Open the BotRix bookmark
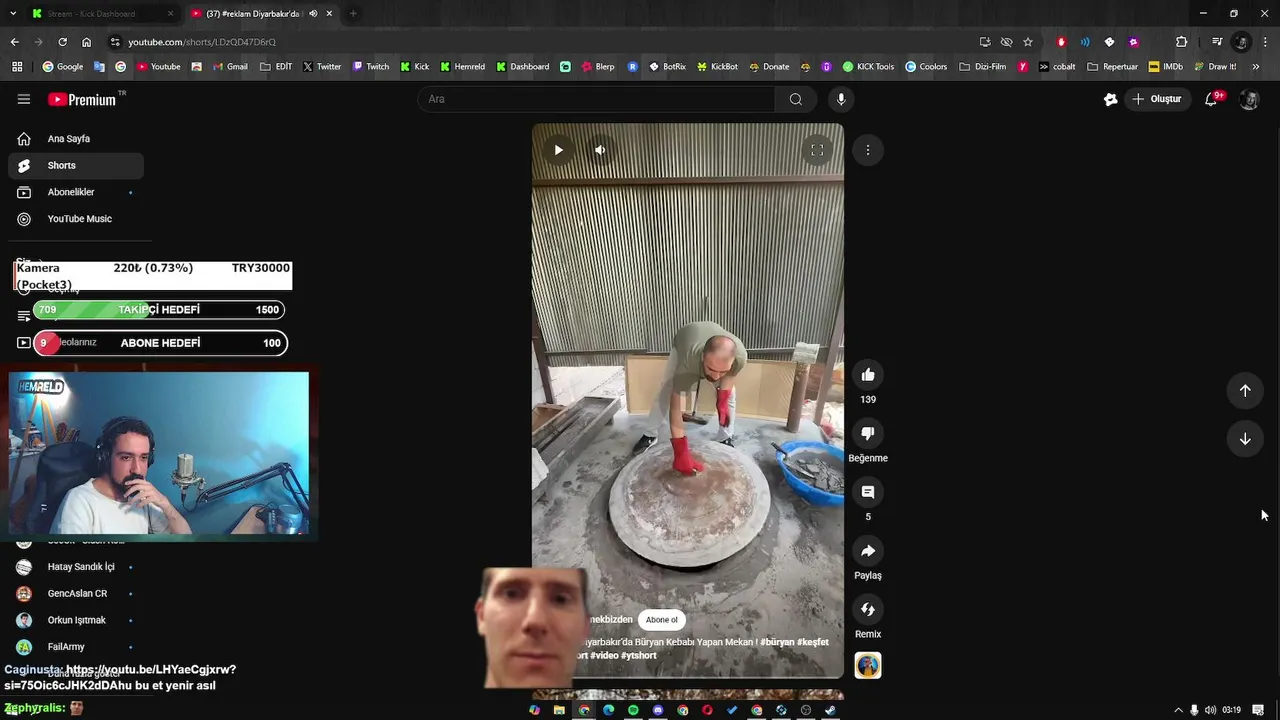Viewport: 1280px width, 720px height. (x=668, y=67)
